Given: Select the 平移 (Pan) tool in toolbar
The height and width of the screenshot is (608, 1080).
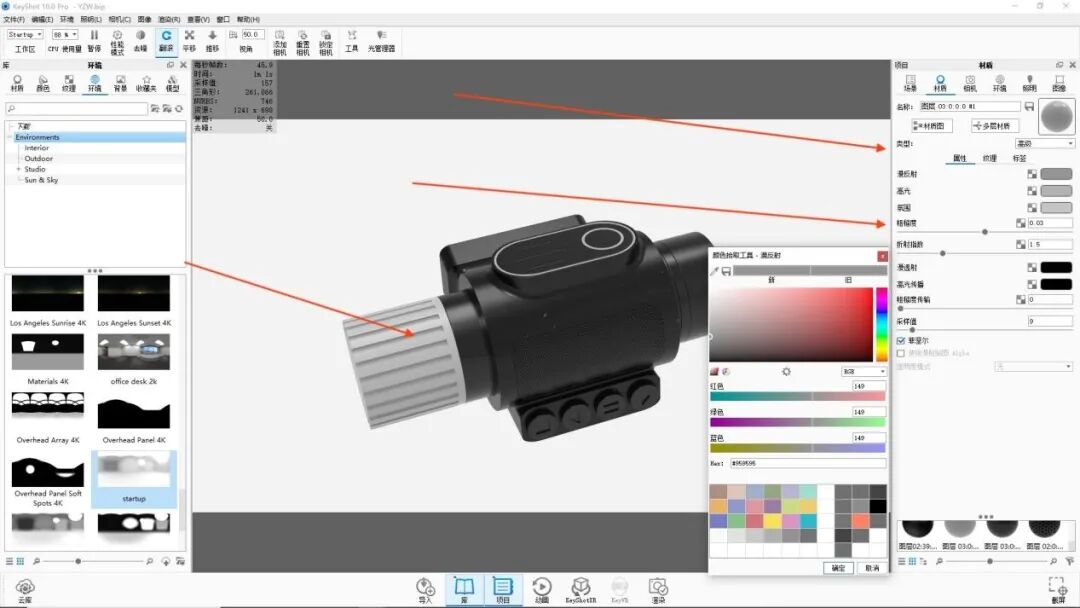Looking at the screenshot, I should (190, 38).
